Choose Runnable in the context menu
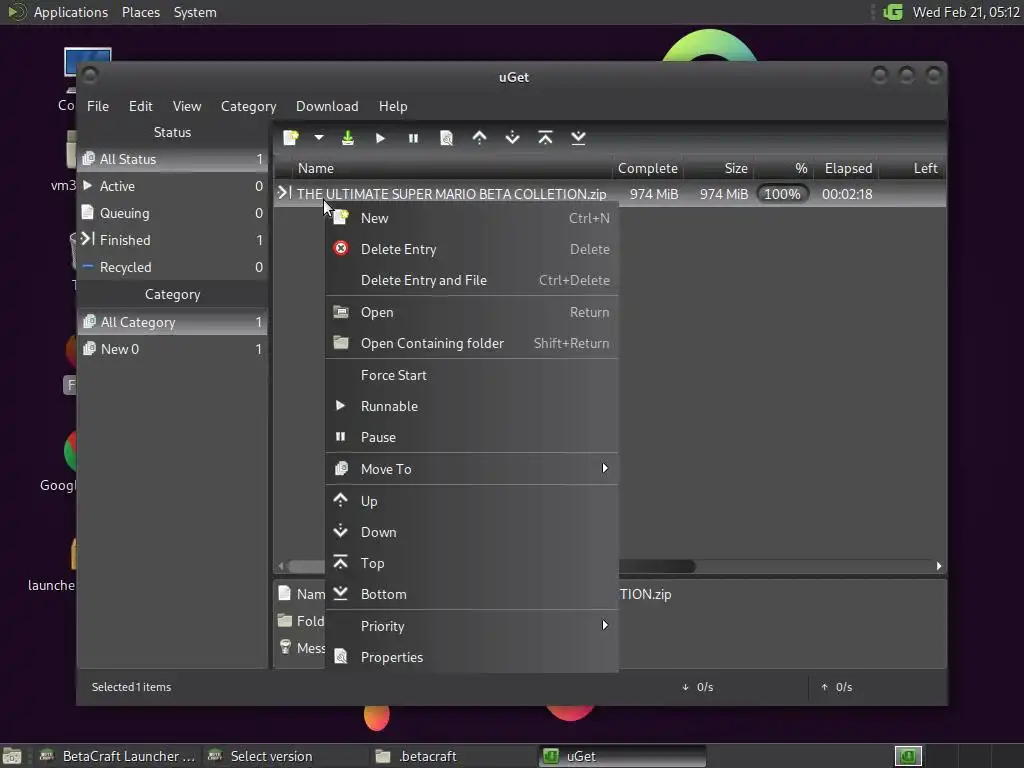This screenshot has width=1024, height=768. click(472, 406)
